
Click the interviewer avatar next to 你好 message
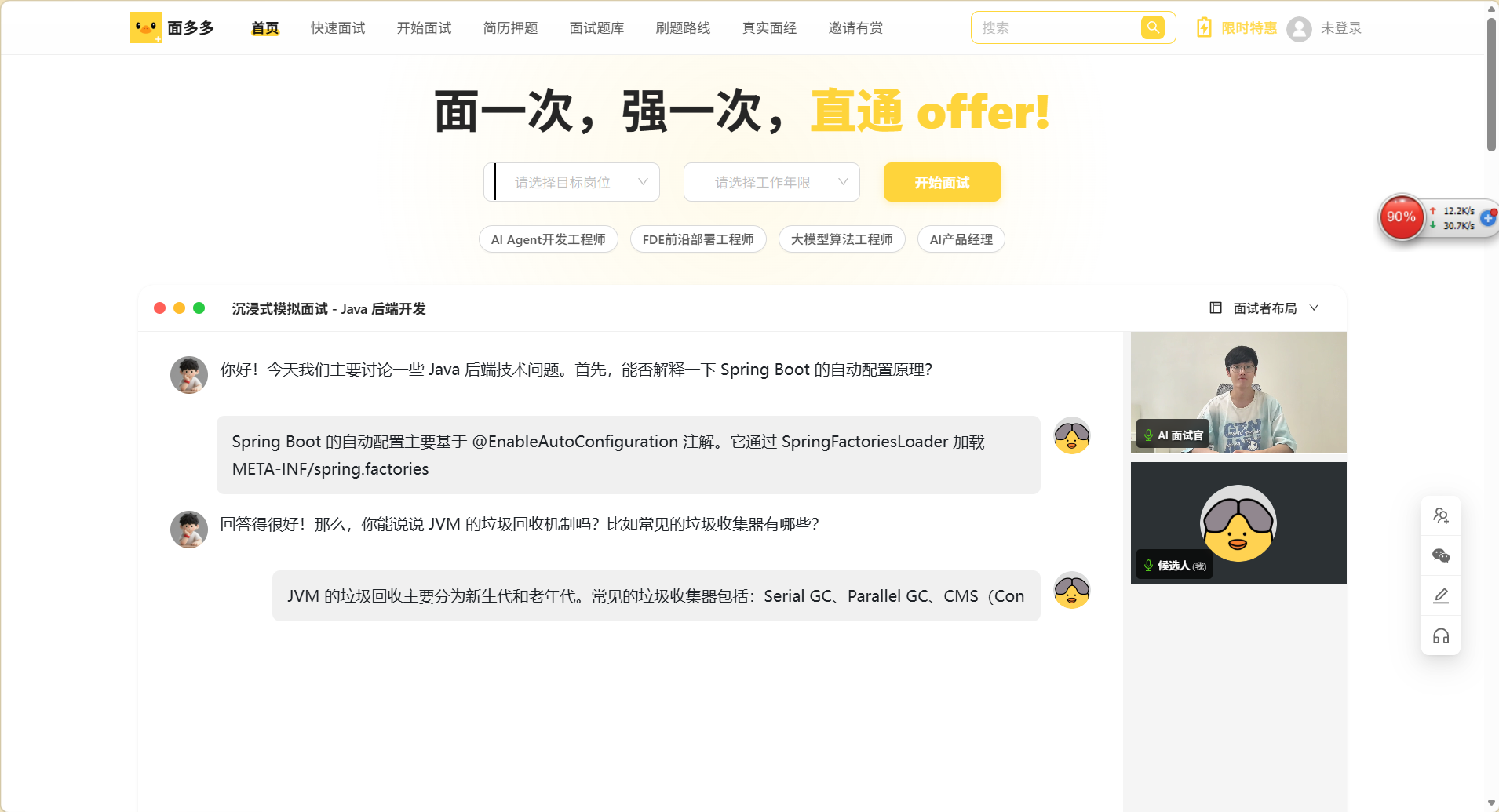189,375
